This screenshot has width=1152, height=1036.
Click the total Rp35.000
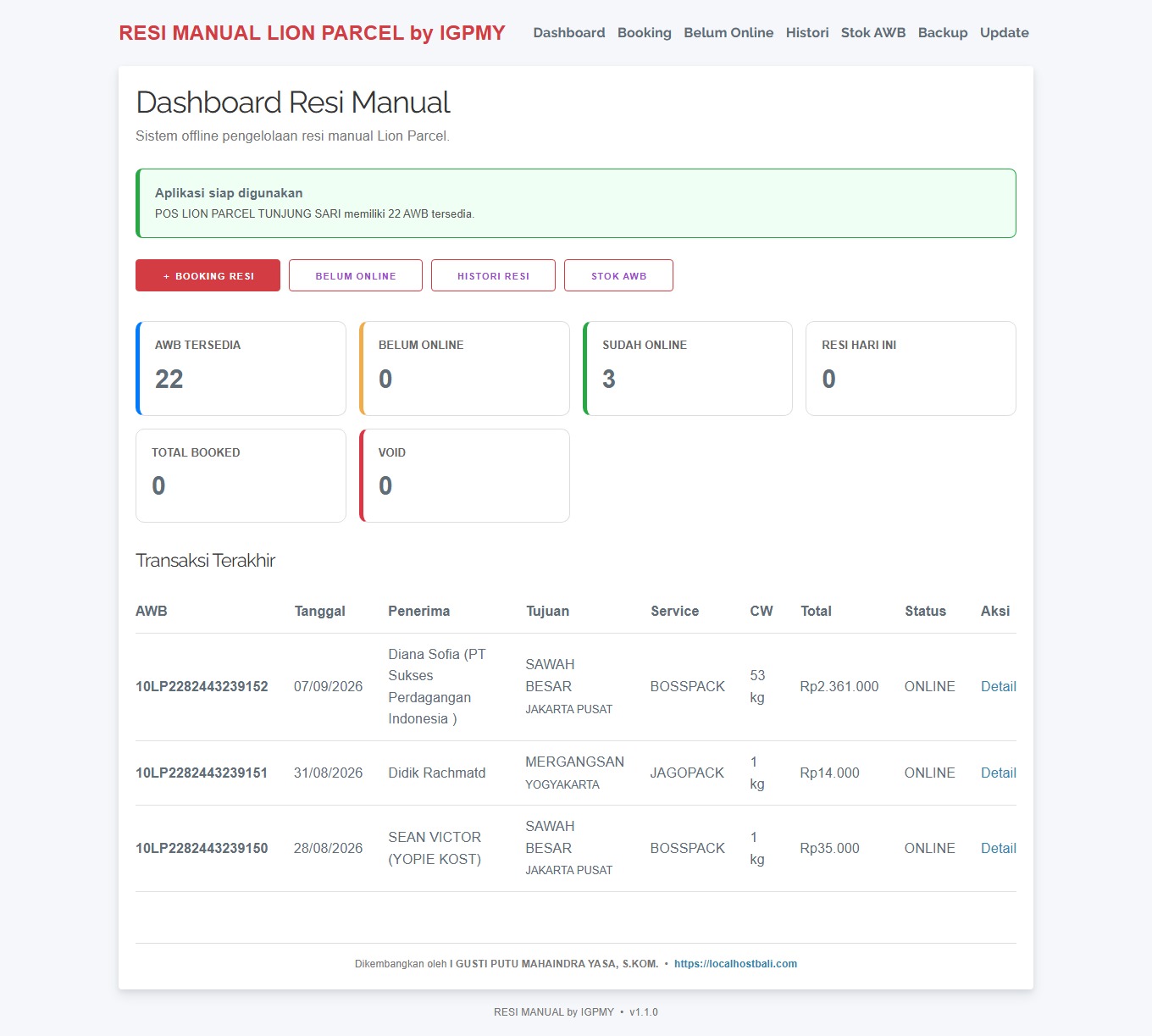pos(829,848)
